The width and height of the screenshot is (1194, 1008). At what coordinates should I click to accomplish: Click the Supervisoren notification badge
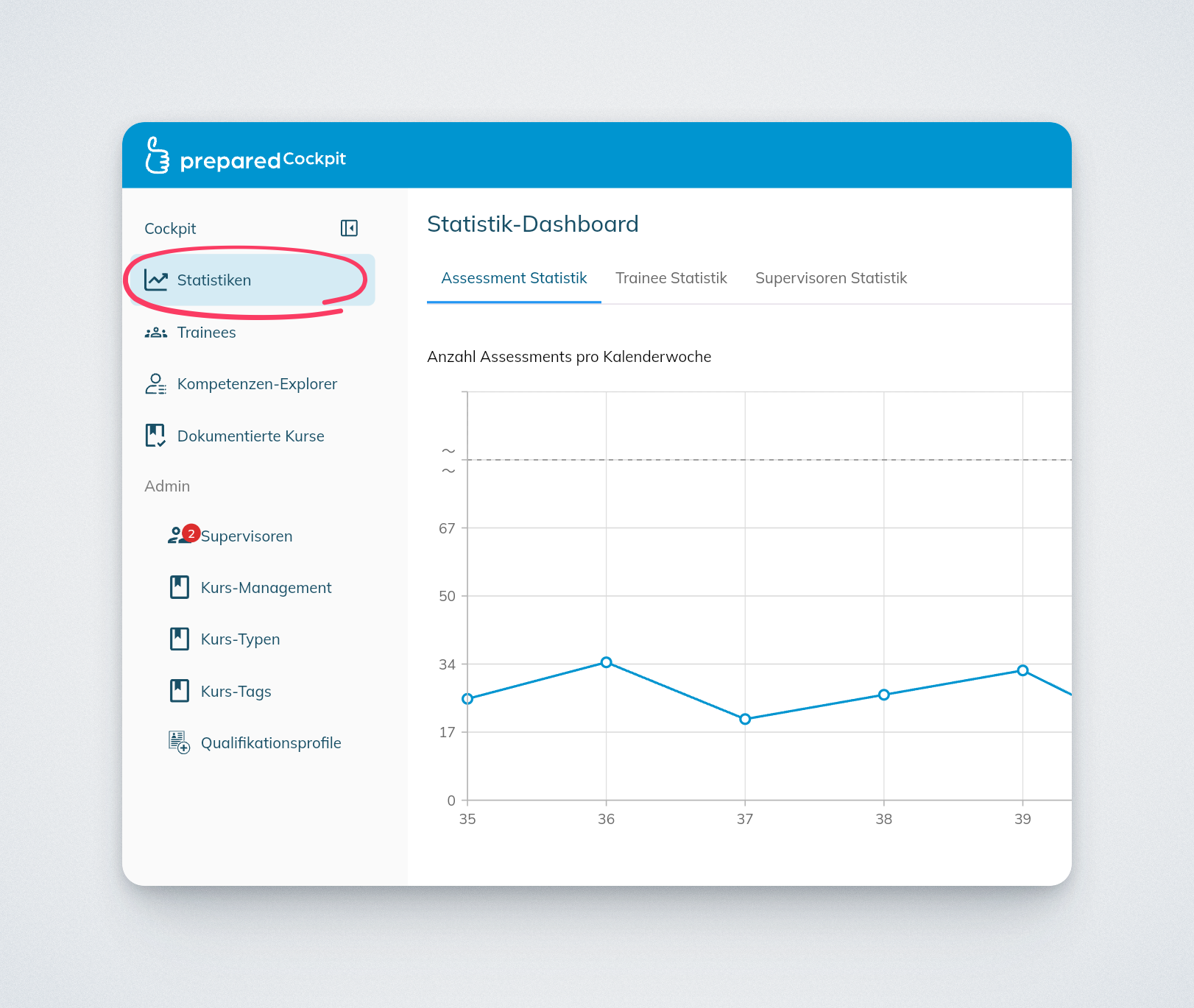(x=191, y=533)
